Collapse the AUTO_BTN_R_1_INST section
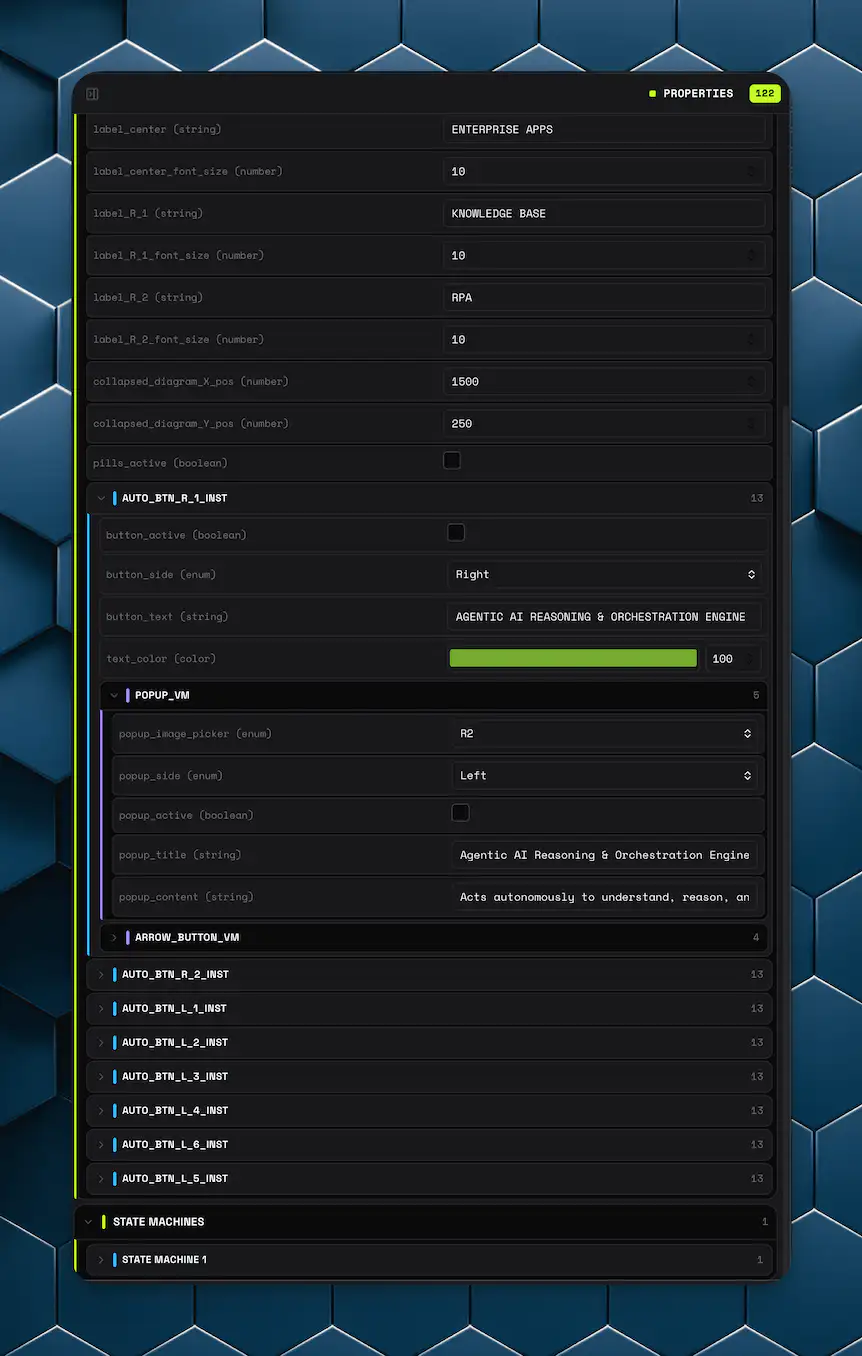The height and width of the screenshot is (1356, 862). tap(100, 498)
